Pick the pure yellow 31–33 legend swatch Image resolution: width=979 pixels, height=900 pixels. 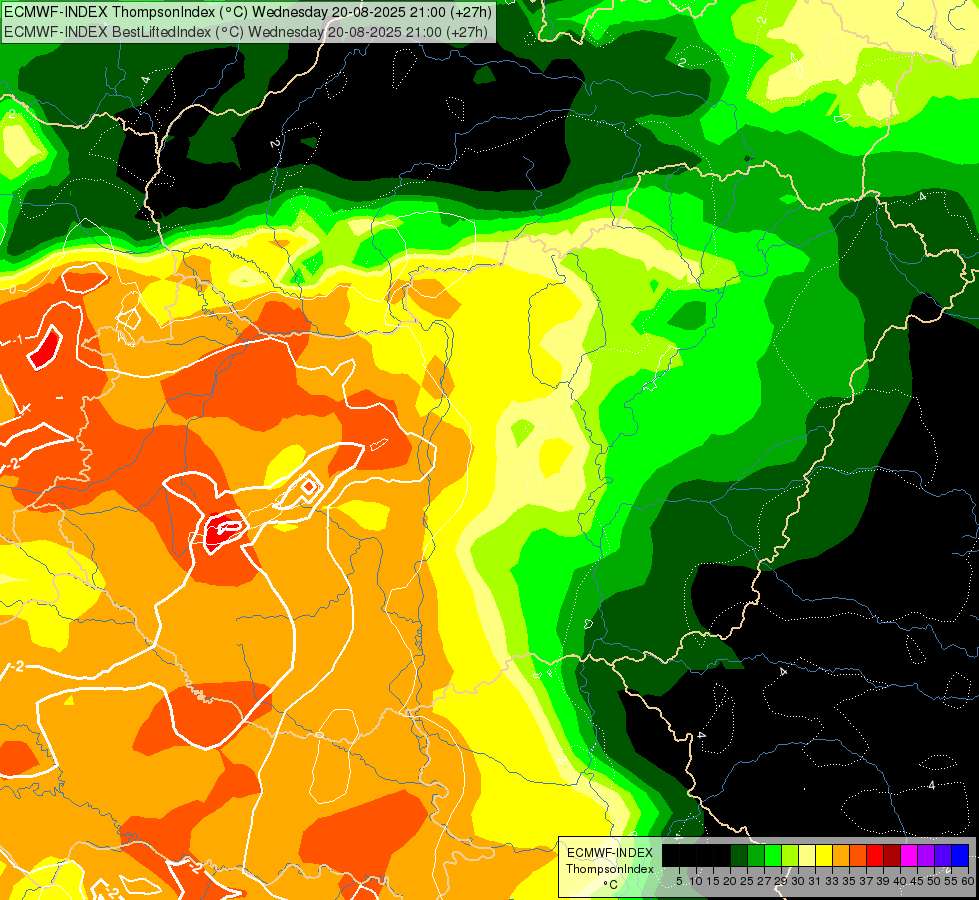[x=824, y=855]
